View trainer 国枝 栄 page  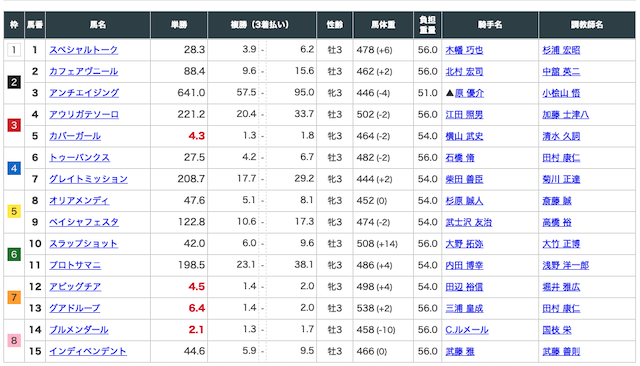(x=557, y=330)
